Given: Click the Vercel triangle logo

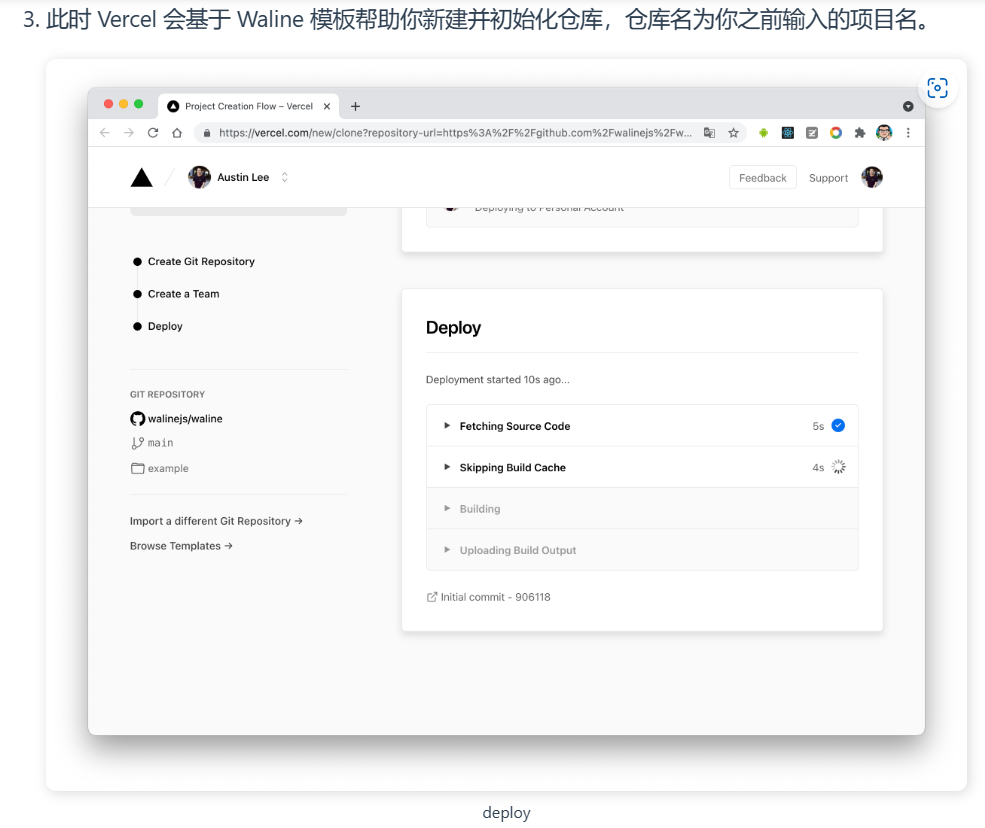Looking at the screenshot, I should (x=141, y=178).
